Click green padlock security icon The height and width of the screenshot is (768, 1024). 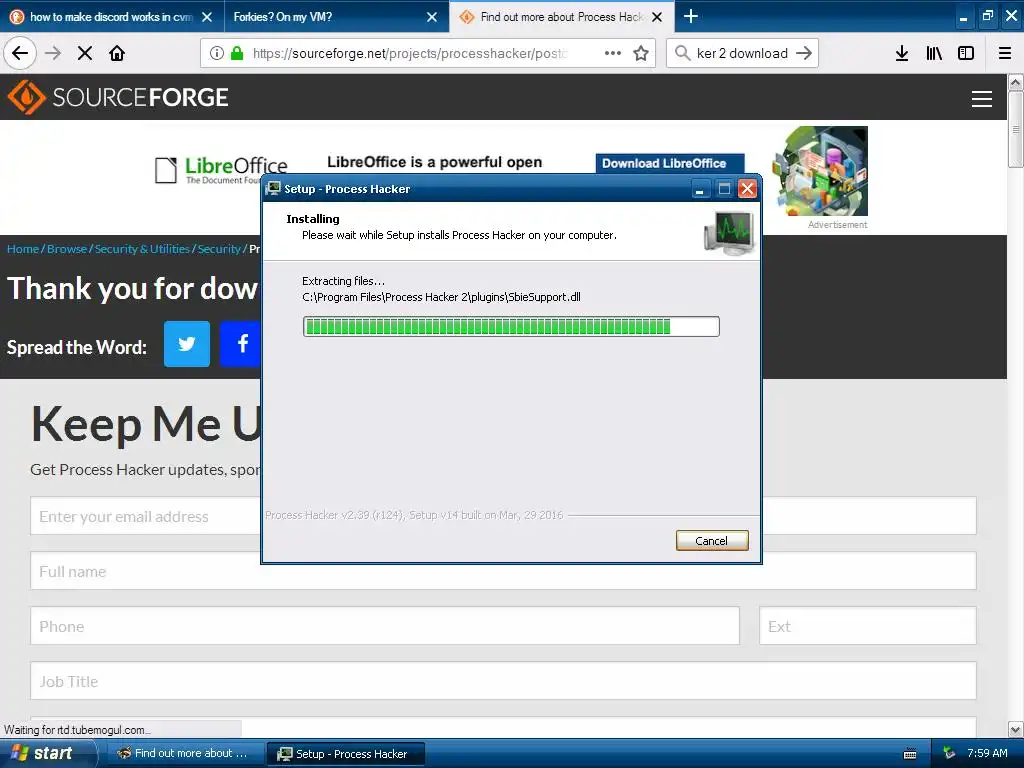click(x=237, y=53)
